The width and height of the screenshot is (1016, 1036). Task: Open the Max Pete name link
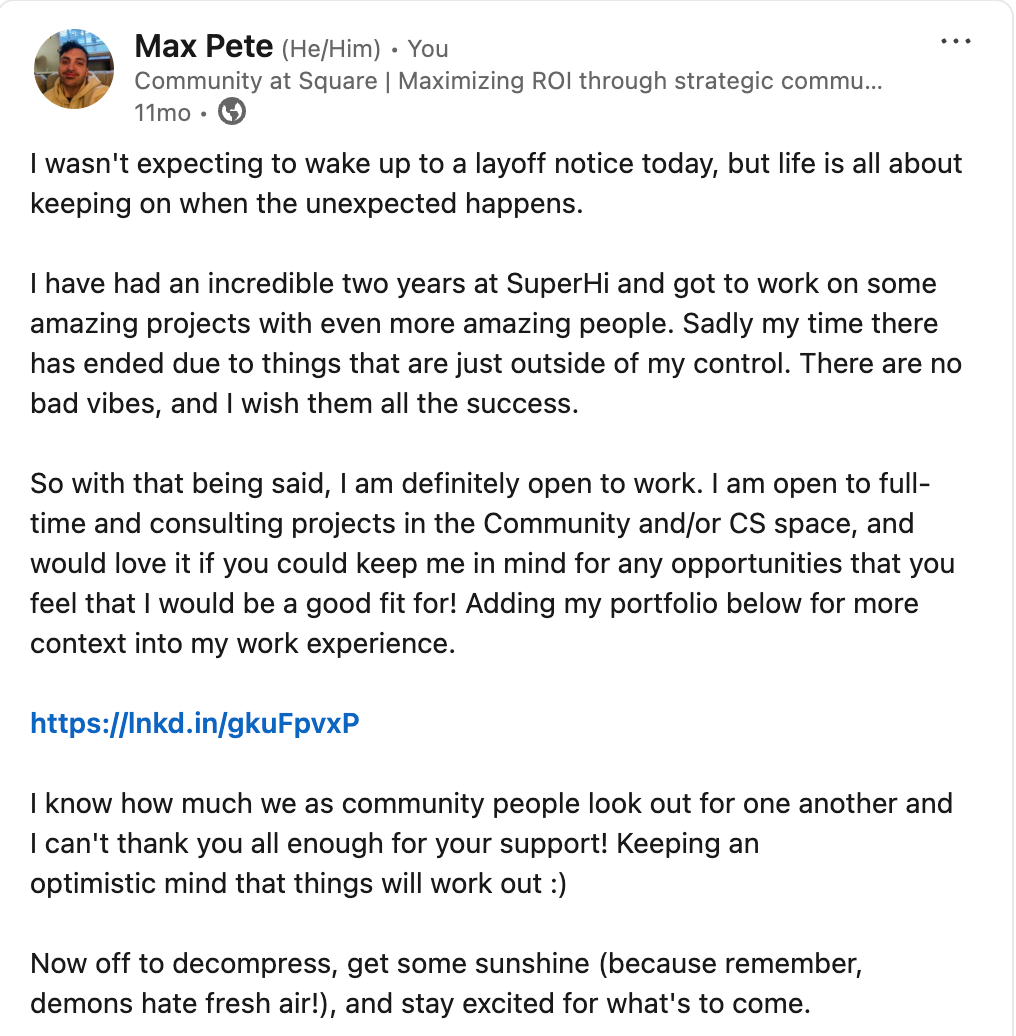coord(203,47)
